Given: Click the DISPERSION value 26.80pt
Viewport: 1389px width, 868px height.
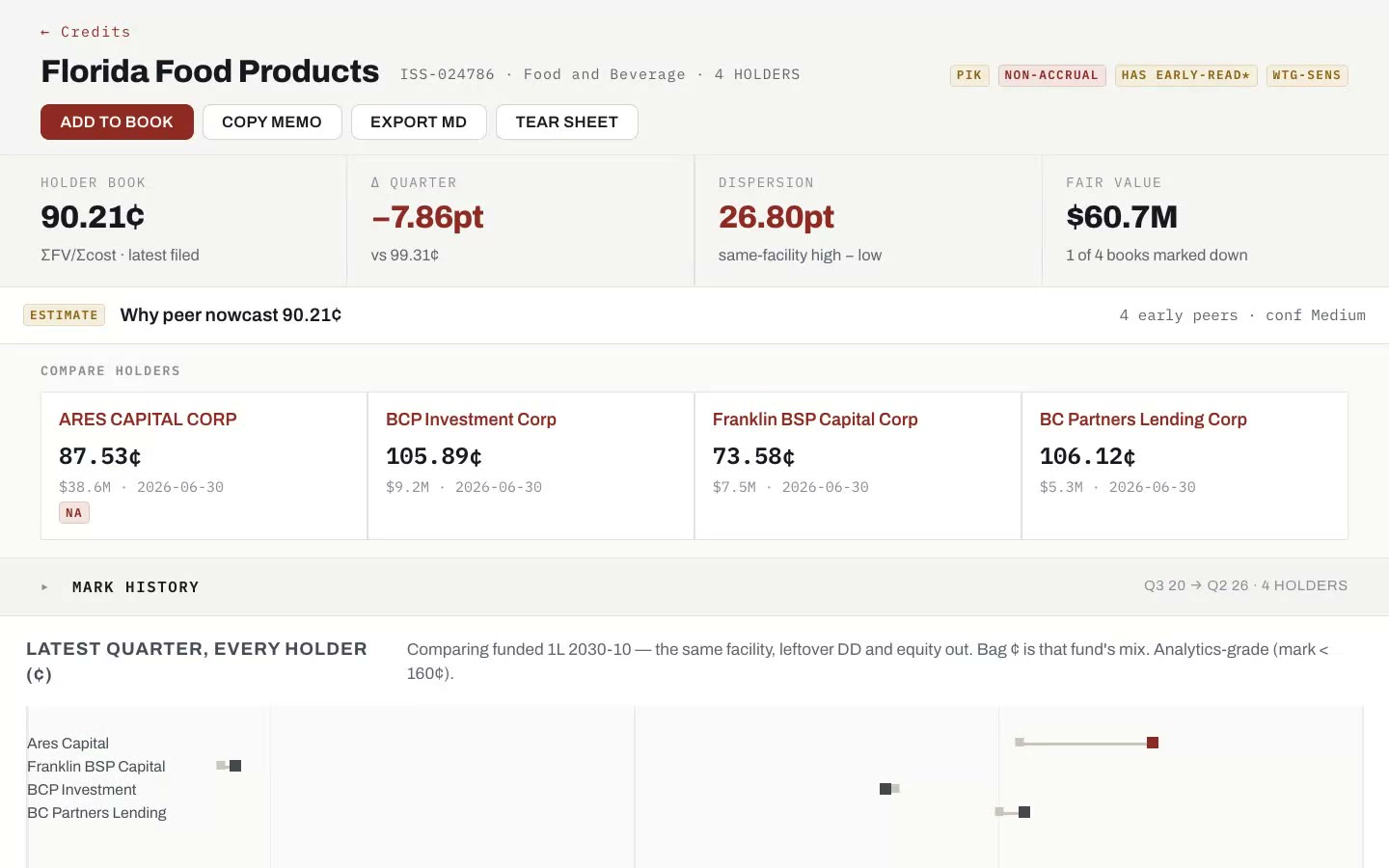Looking at the screenshot, I should (776, 217).
